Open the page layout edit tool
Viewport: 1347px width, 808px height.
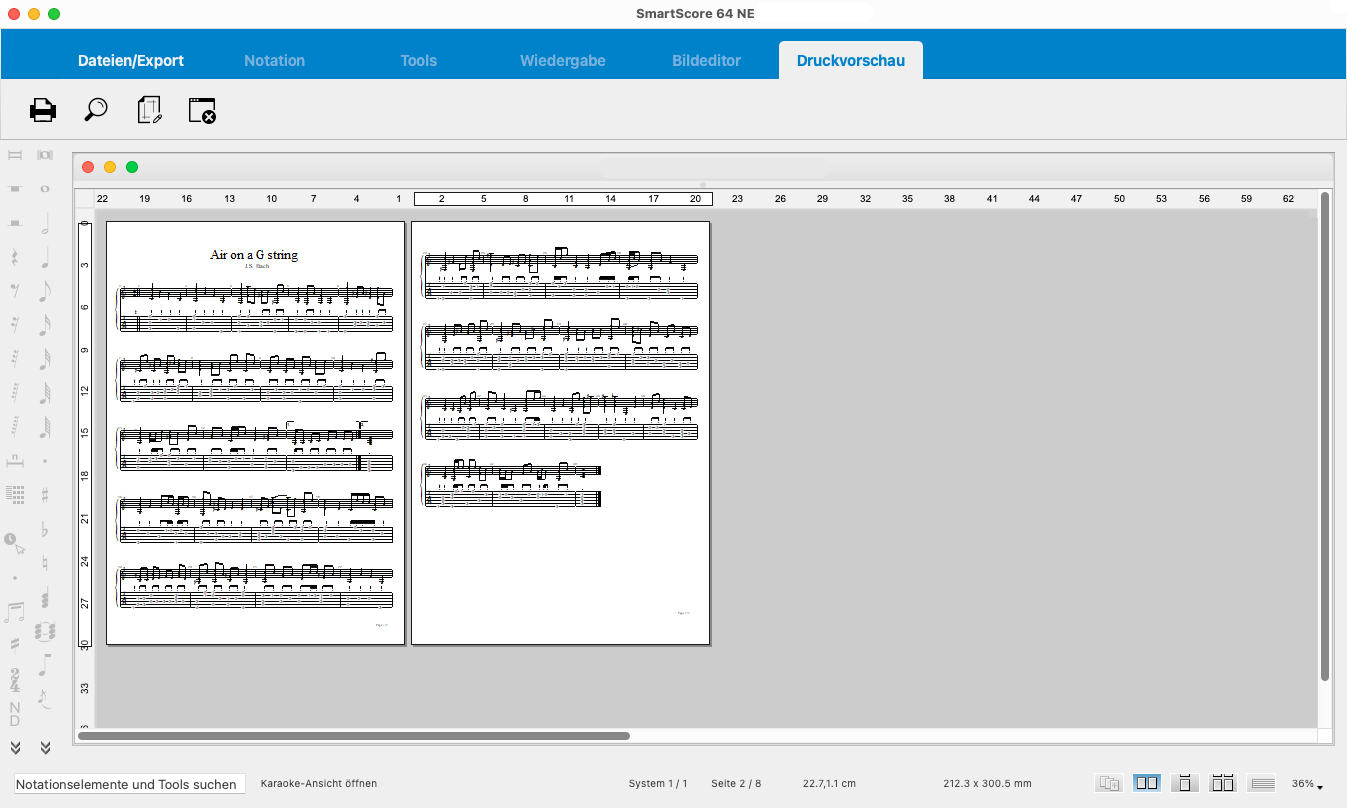point(149,110)
